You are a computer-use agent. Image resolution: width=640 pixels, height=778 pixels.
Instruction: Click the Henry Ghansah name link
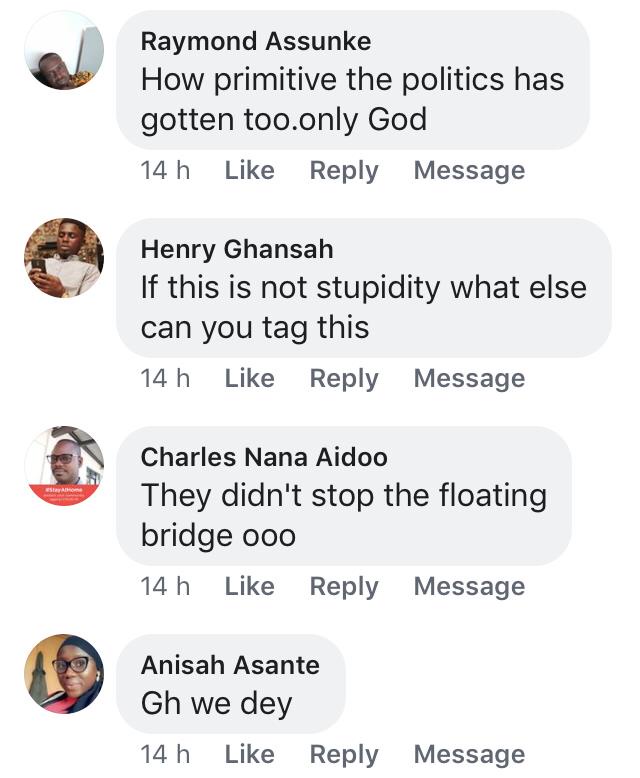point(237,249)
